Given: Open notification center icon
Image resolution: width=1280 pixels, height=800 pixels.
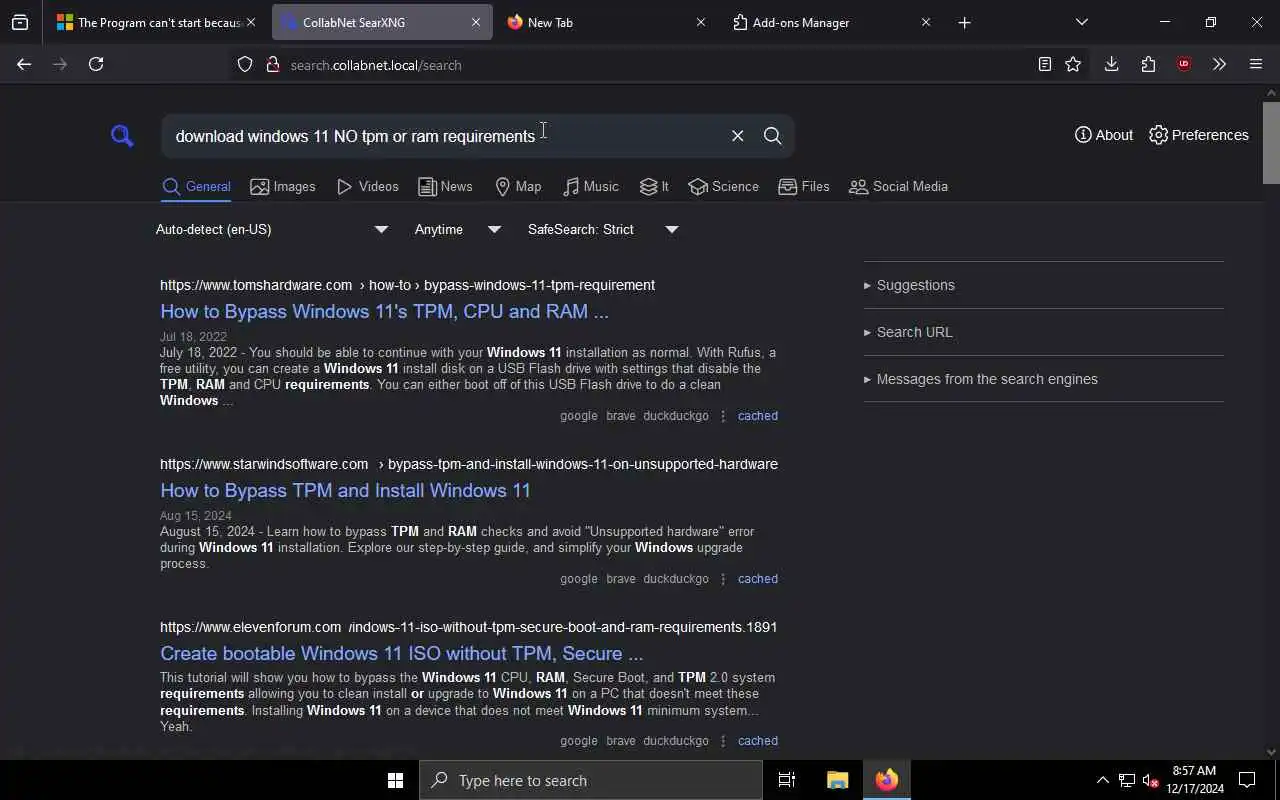Looking at the screenshot, I should tap(1247, 780).
